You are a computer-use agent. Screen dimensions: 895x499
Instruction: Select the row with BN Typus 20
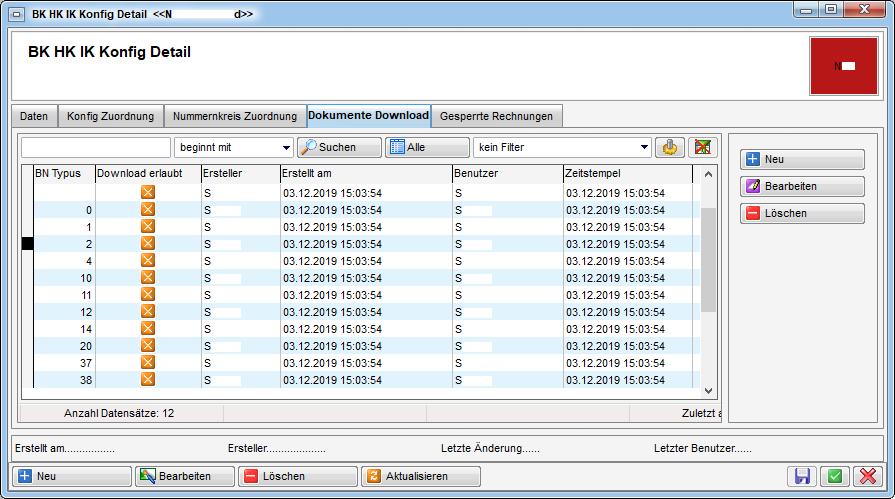pyautogui.click(x=366, y=346)
